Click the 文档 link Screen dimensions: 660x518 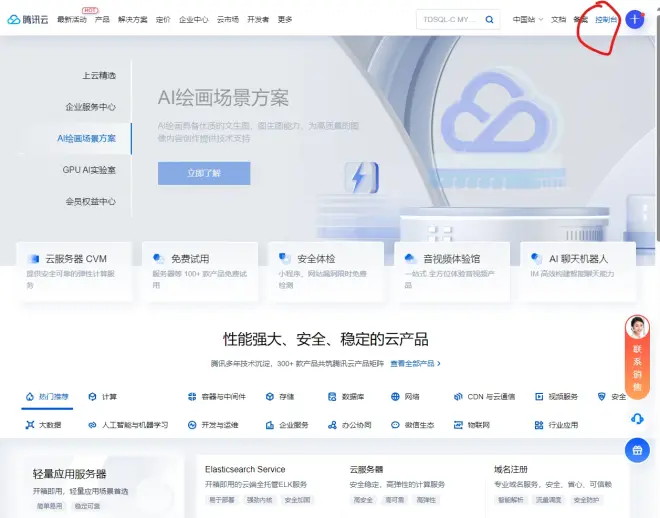pos(559,19)
